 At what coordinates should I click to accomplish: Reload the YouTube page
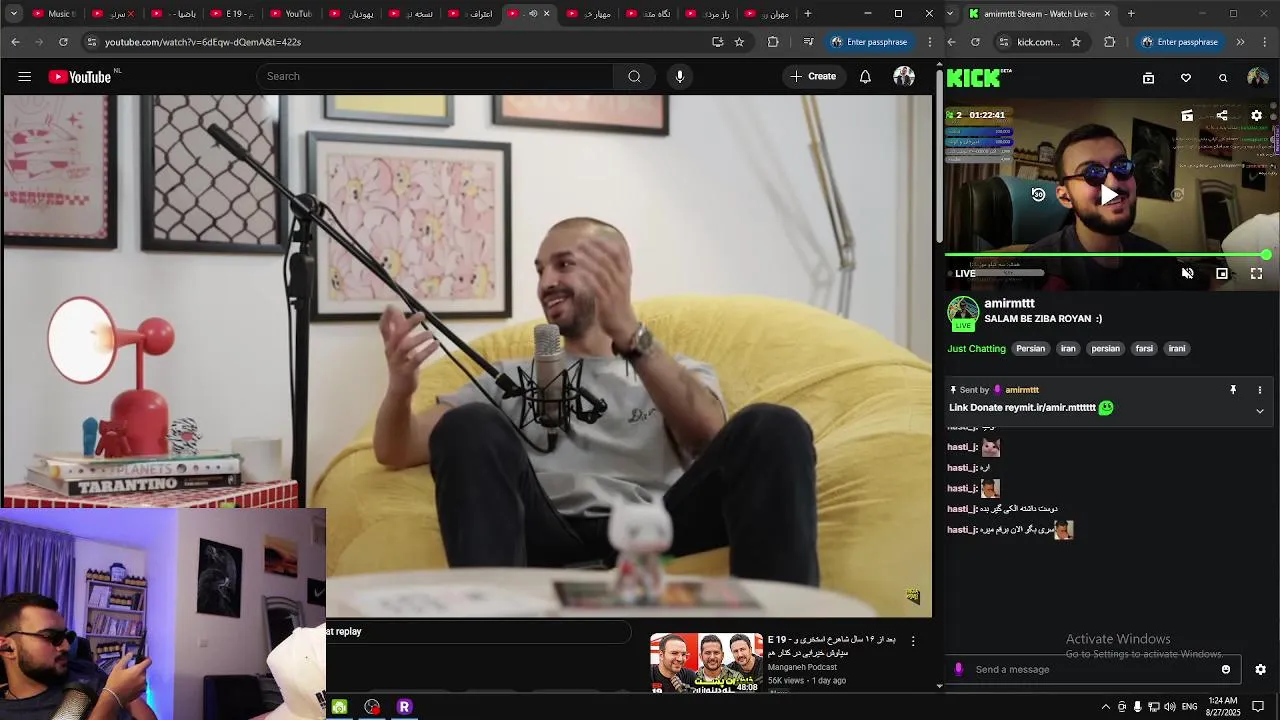(63, 42)
